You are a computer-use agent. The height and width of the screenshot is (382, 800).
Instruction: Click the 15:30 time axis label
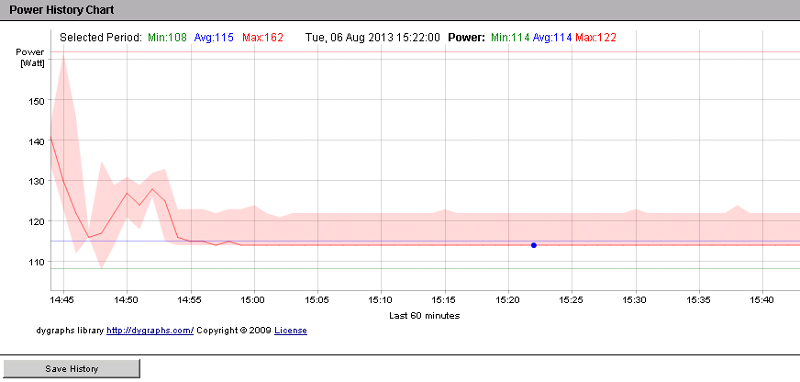[x=636, y=301]
